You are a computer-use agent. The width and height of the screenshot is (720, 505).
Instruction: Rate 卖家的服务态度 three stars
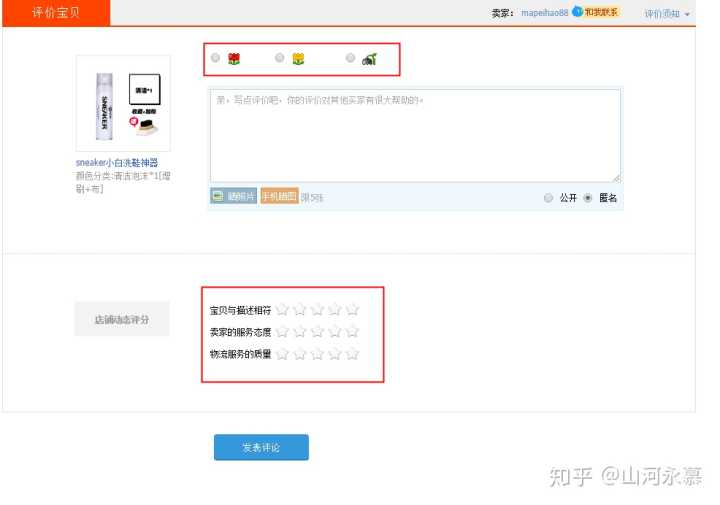point(317,331)
